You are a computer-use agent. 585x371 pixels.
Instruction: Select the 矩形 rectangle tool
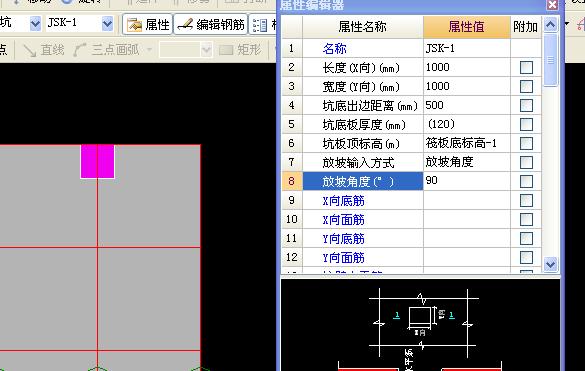pyautogui.click(x=240, y=50)
